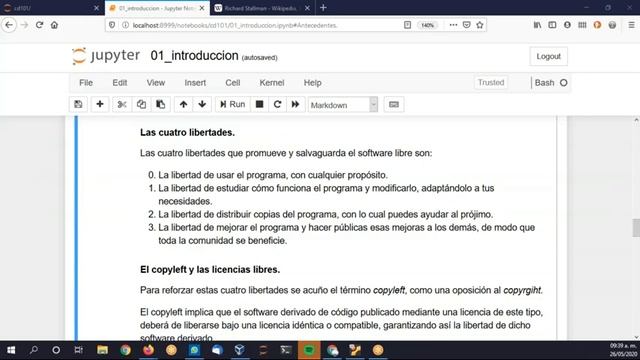
Task: Open the browser home page
Action: tap(54, 25)
